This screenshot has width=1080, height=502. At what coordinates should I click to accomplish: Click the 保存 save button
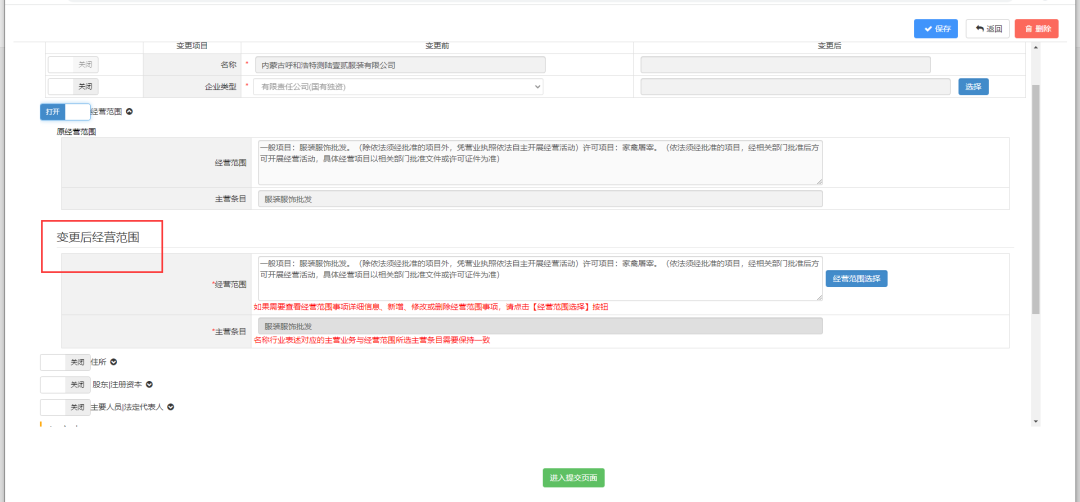point(935,29)
